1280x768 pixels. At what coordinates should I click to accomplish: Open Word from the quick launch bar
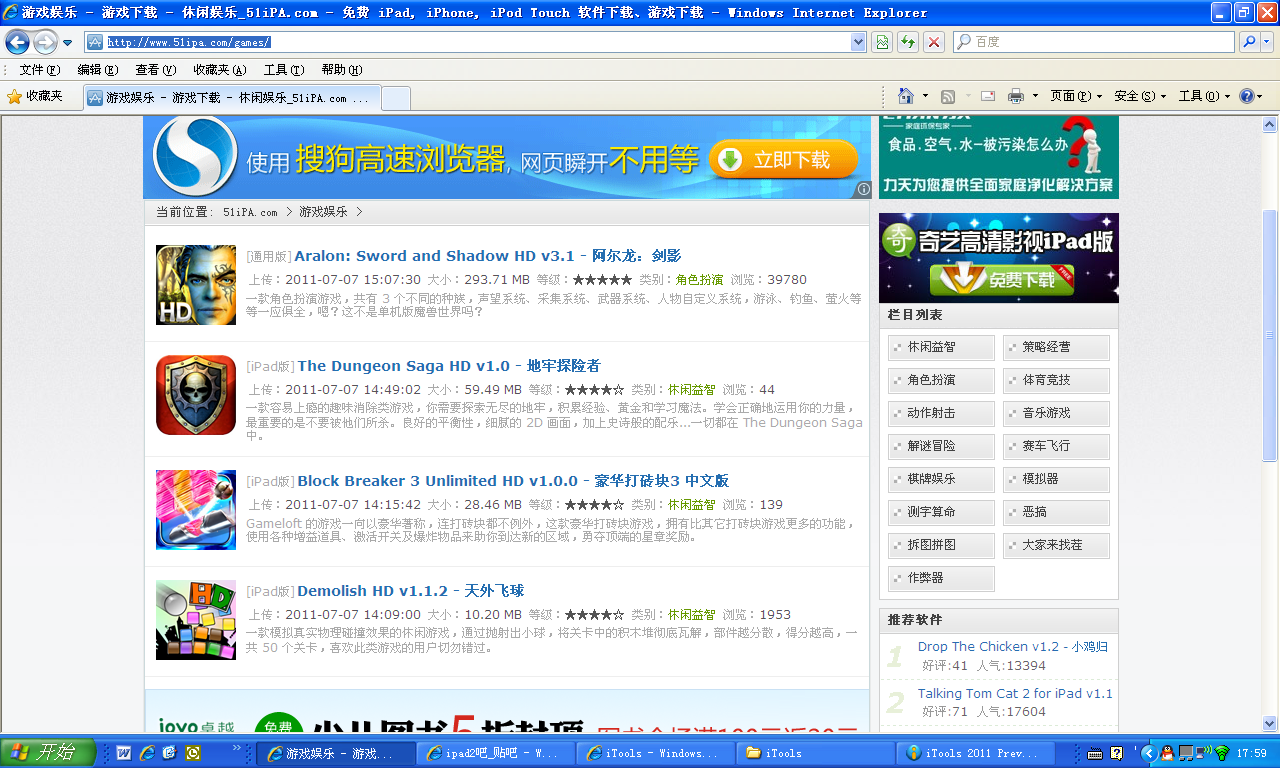pyautogui.click(x=125, y=753)
